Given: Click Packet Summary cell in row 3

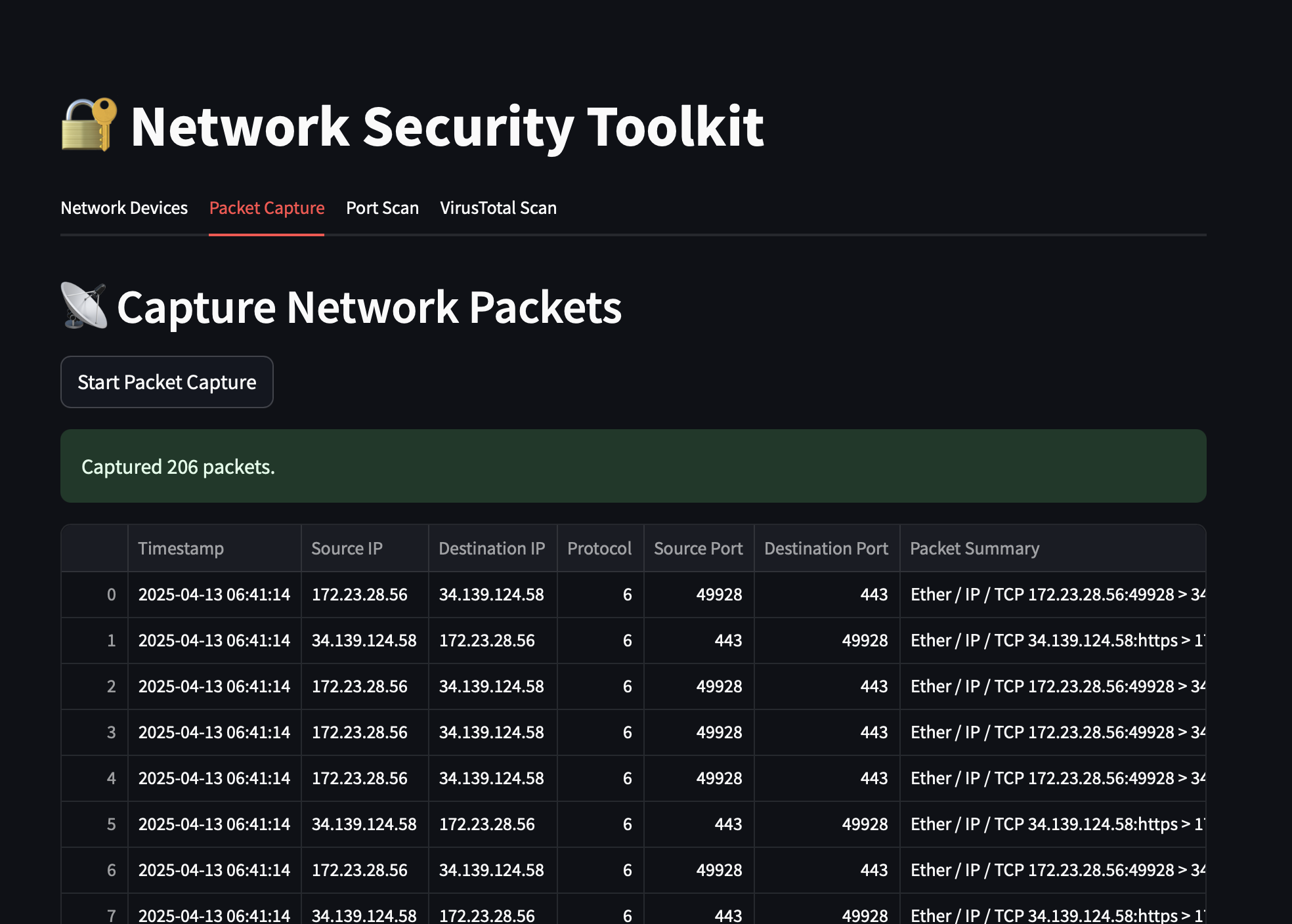Looking at the screenshot, I should coord(1052,732).
